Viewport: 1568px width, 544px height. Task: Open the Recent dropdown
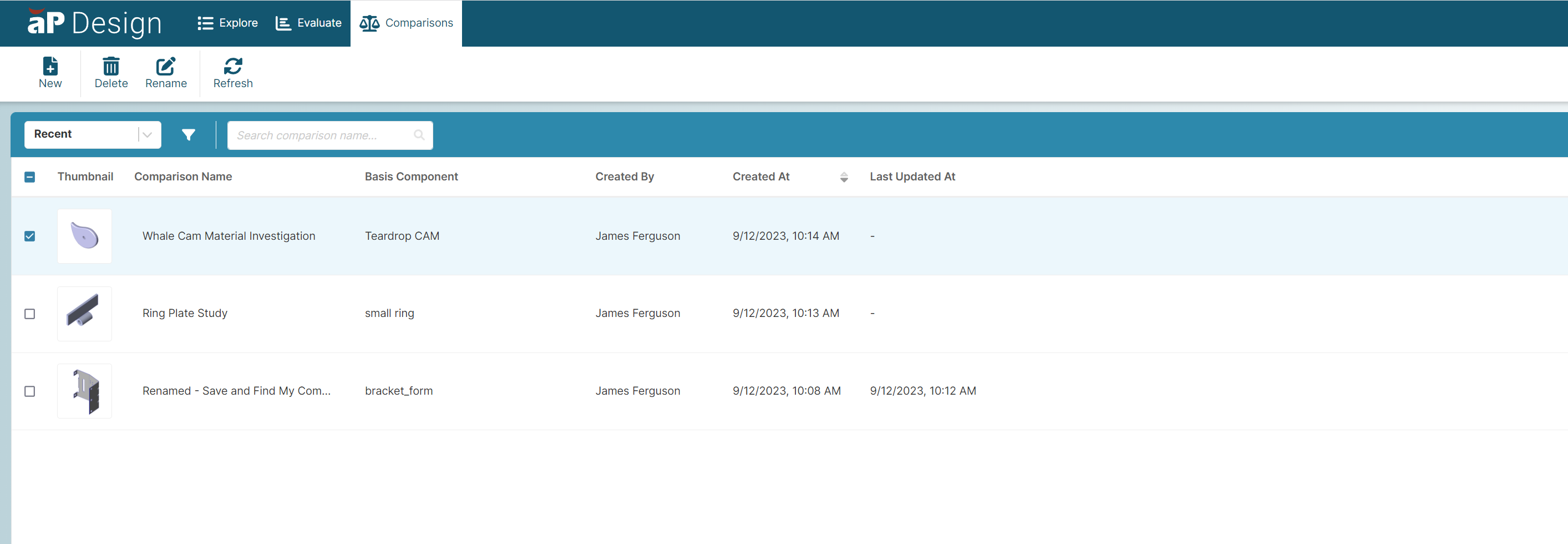[93, 135]
